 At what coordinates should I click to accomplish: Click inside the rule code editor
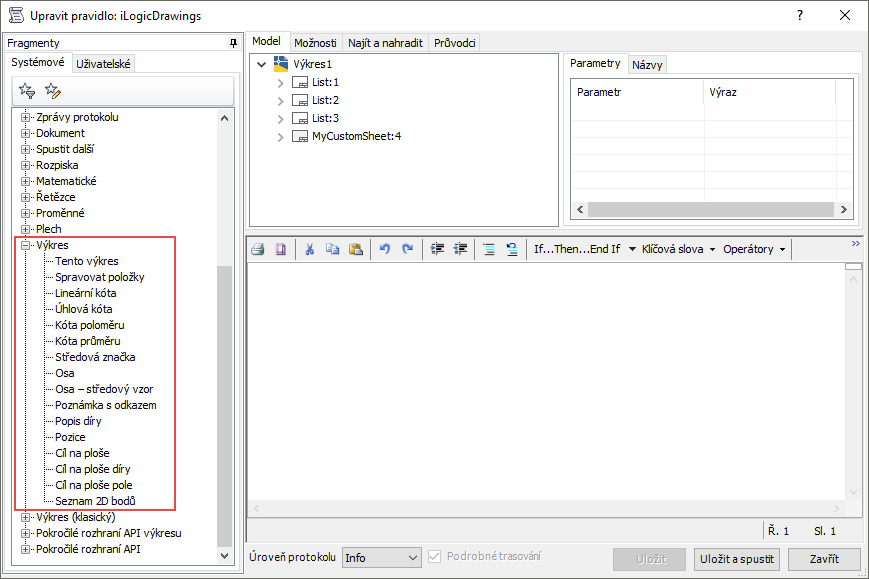click(x=546, y=381)
